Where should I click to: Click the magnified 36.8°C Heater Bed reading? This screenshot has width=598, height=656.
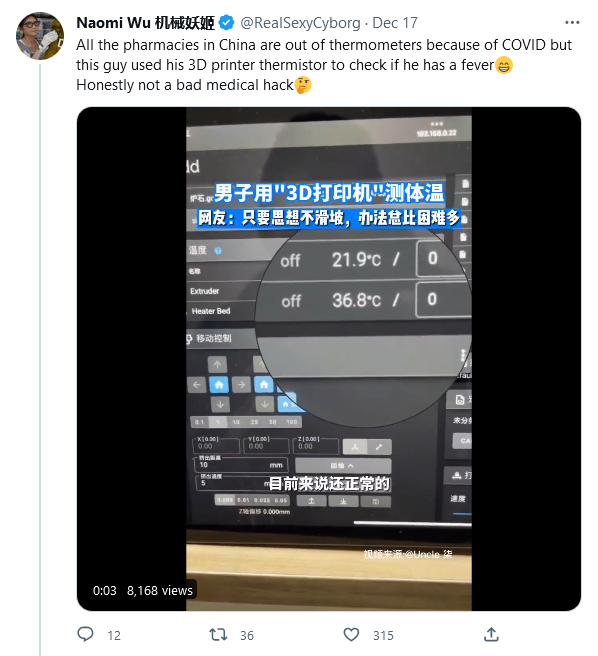click(x=357, y=300)
